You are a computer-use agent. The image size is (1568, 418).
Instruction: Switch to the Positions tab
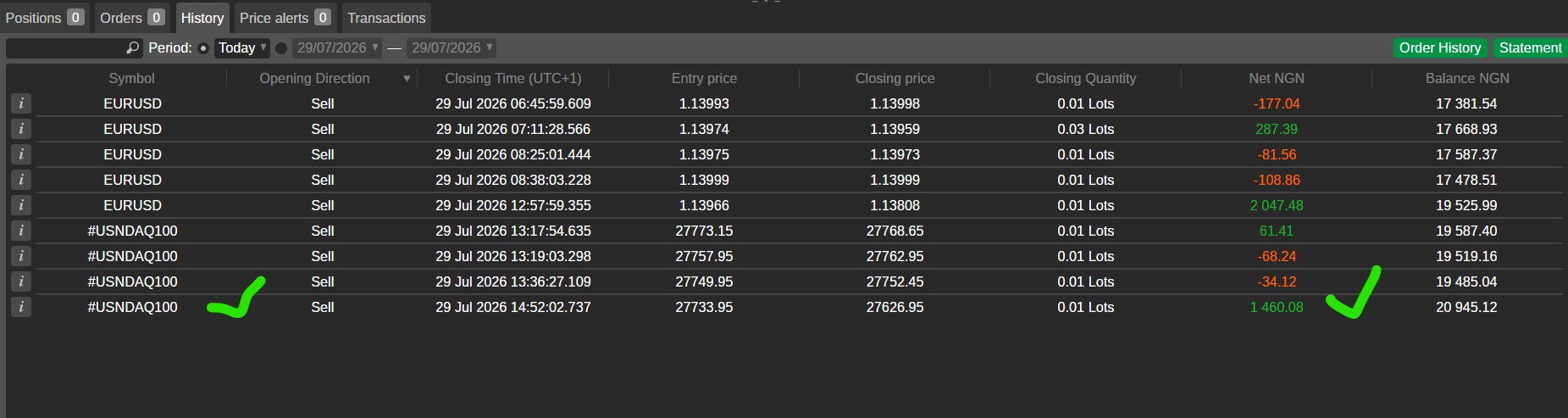[x=44, y=18]
